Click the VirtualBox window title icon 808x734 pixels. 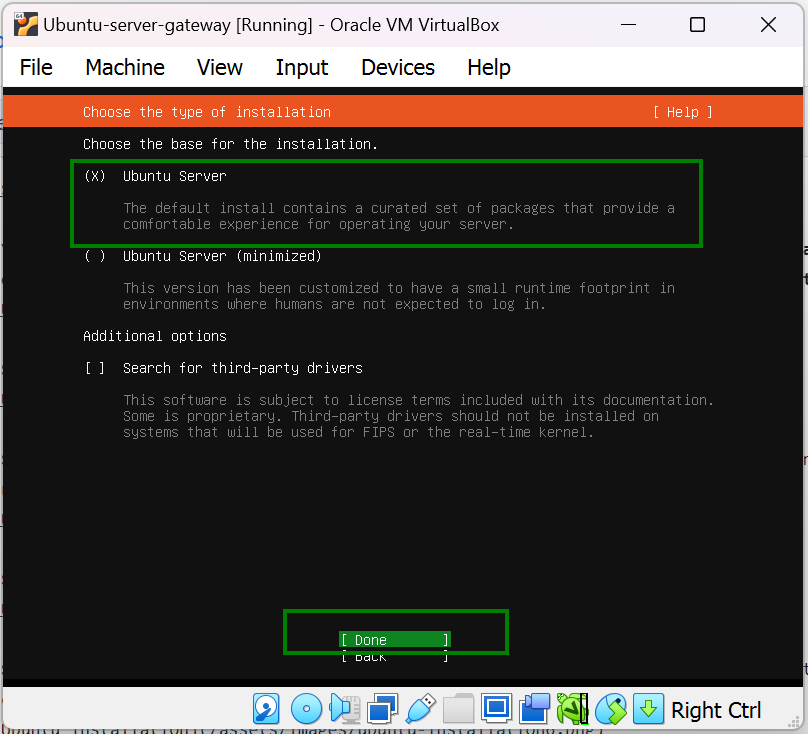[x=26, y=25]
